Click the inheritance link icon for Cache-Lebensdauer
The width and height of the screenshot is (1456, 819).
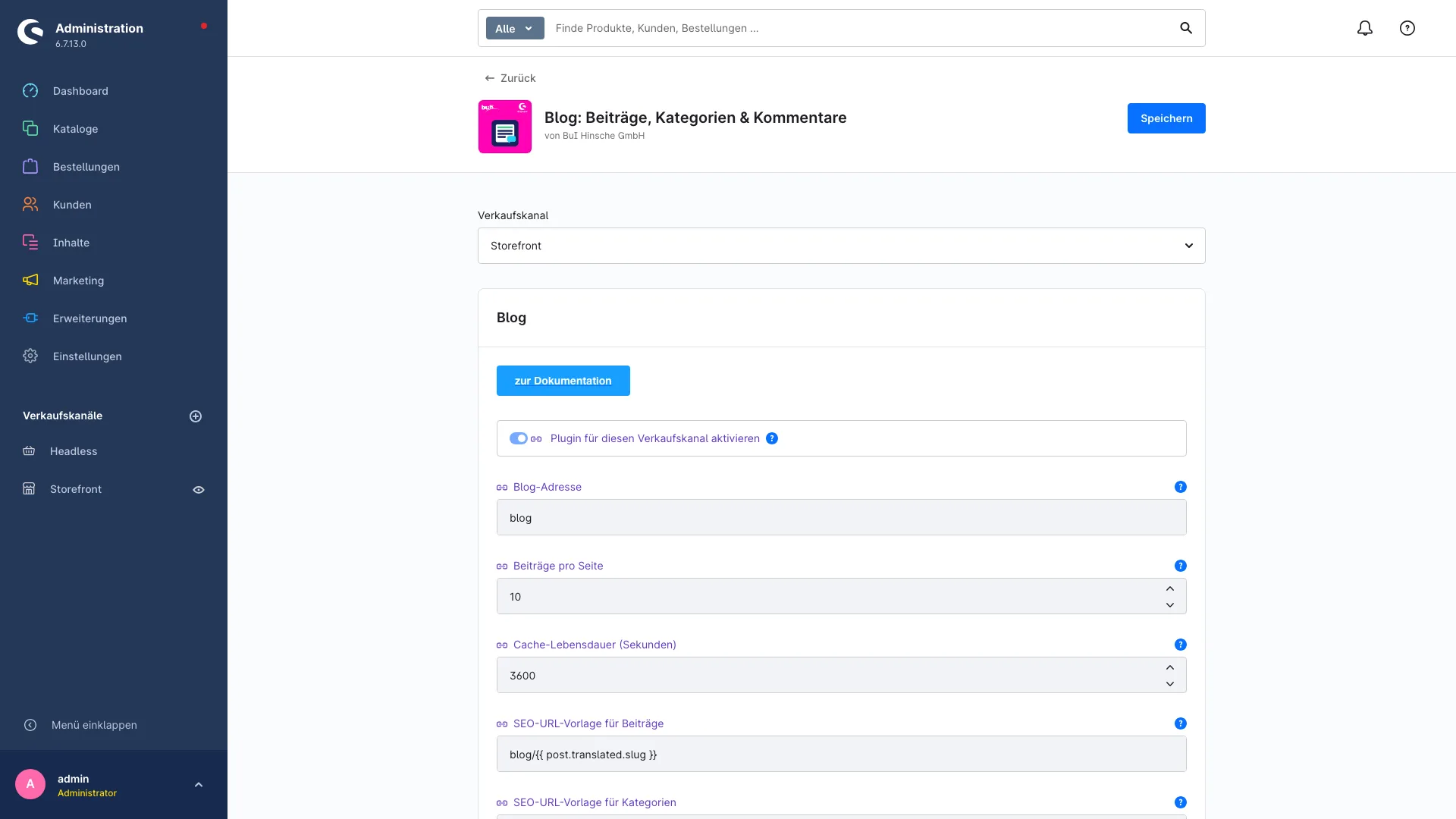[x=502, y=645]
